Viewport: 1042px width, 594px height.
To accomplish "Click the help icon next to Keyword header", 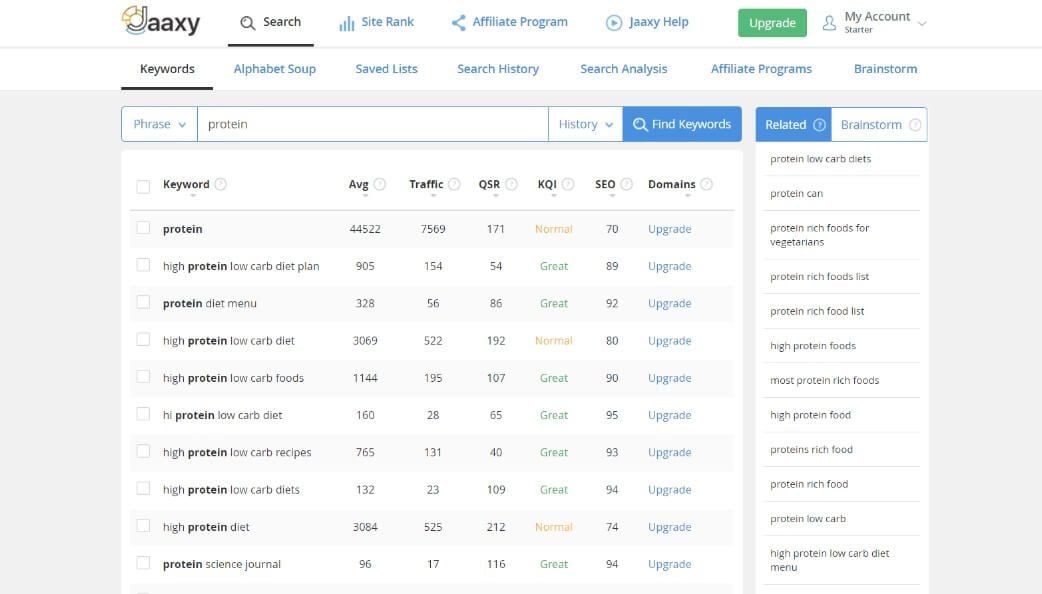I will (x=221, y=184).
